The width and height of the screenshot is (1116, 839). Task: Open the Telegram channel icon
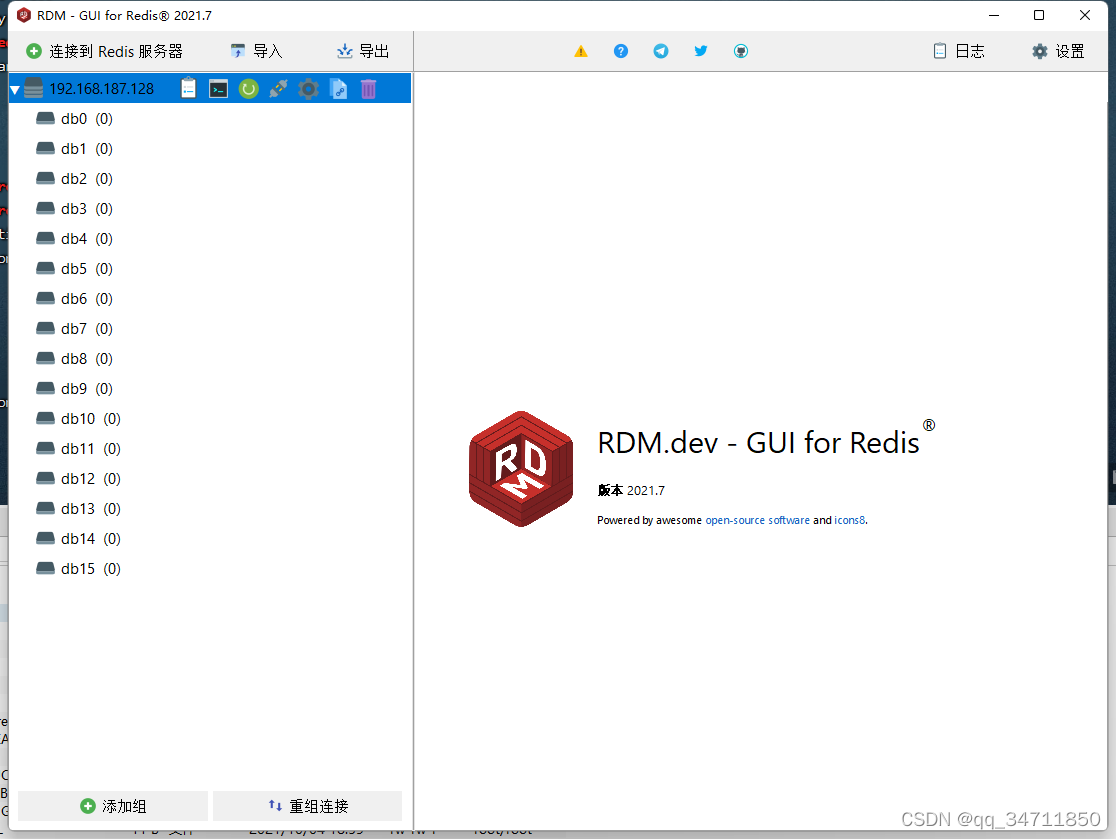[x=661, y=50]
